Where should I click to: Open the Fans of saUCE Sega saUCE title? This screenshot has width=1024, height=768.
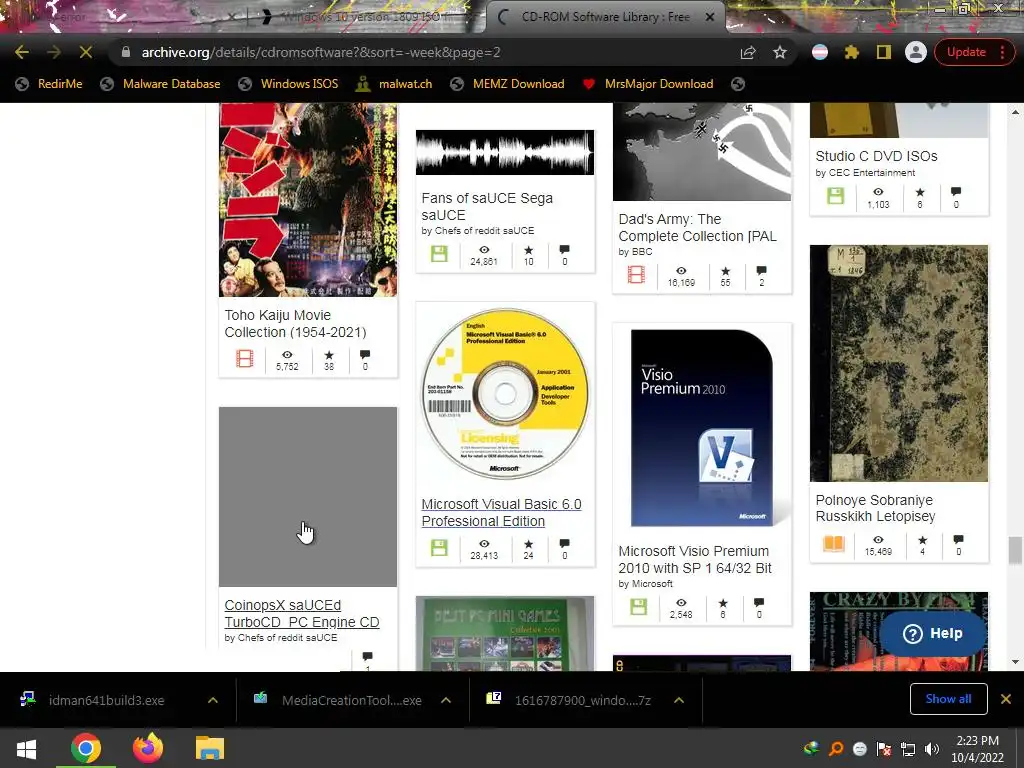click(487, 206)
